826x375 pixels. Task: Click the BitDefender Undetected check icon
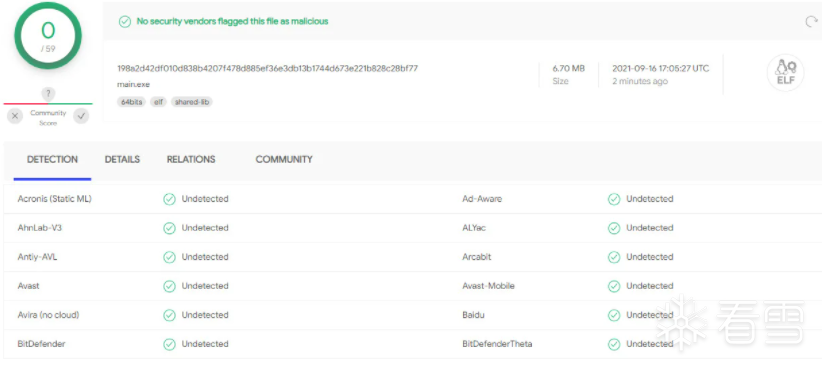click(169, 344)
